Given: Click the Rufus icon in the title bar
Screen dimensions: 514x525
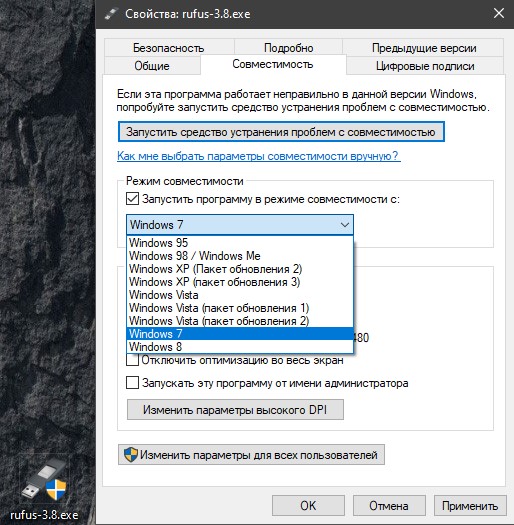Looking at the screenshot, I should tap(112, 14).
